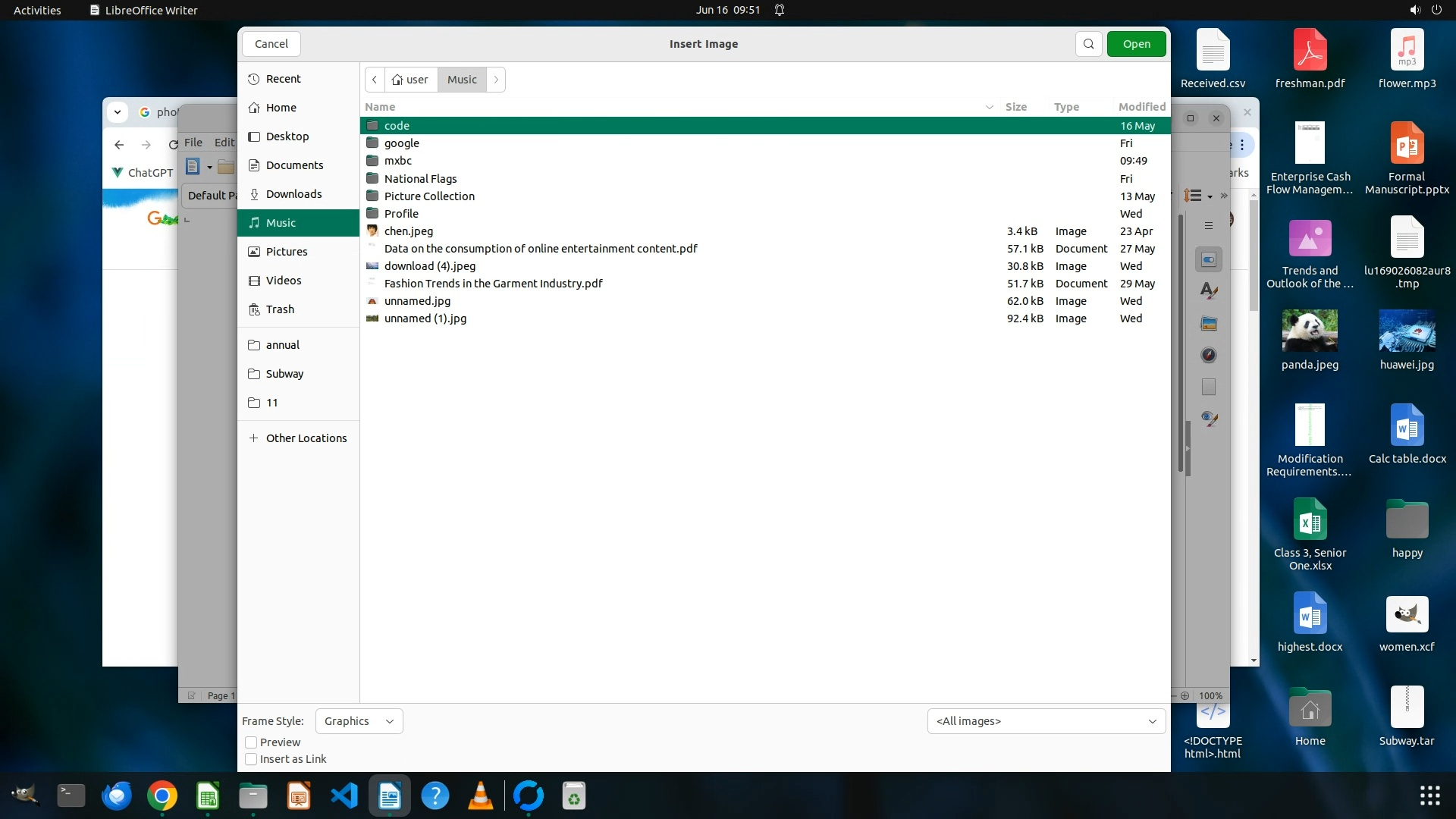Enable the Preview checkbox
Screen dimensions: 1456x819
251,742
